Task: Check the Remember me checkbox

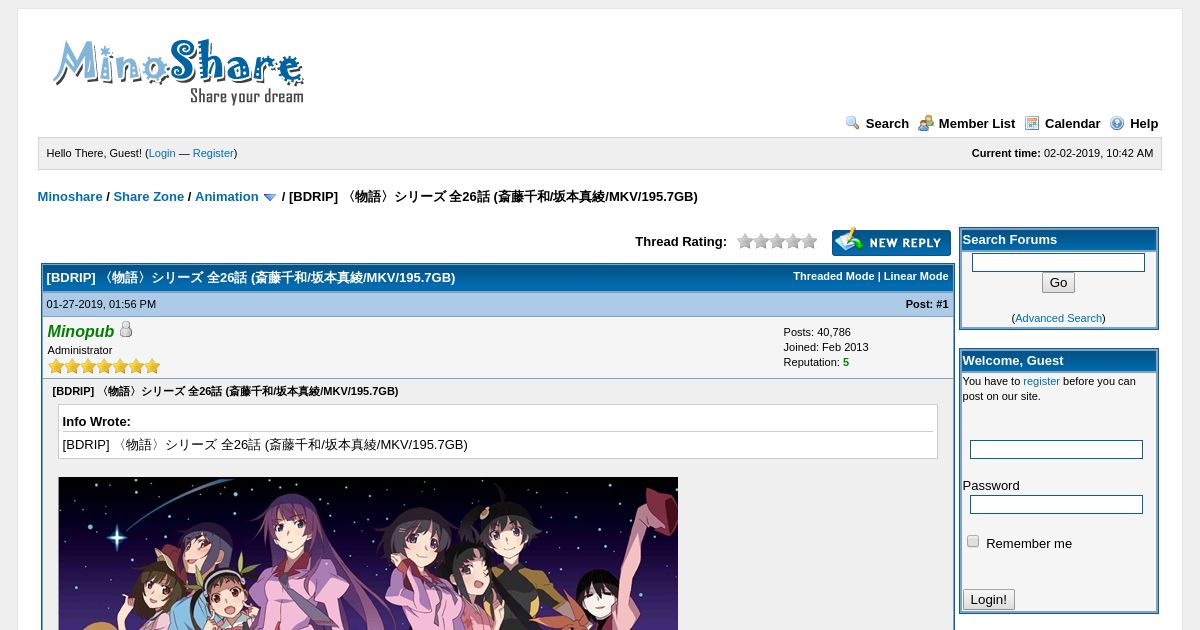Action: click(972, 541)
